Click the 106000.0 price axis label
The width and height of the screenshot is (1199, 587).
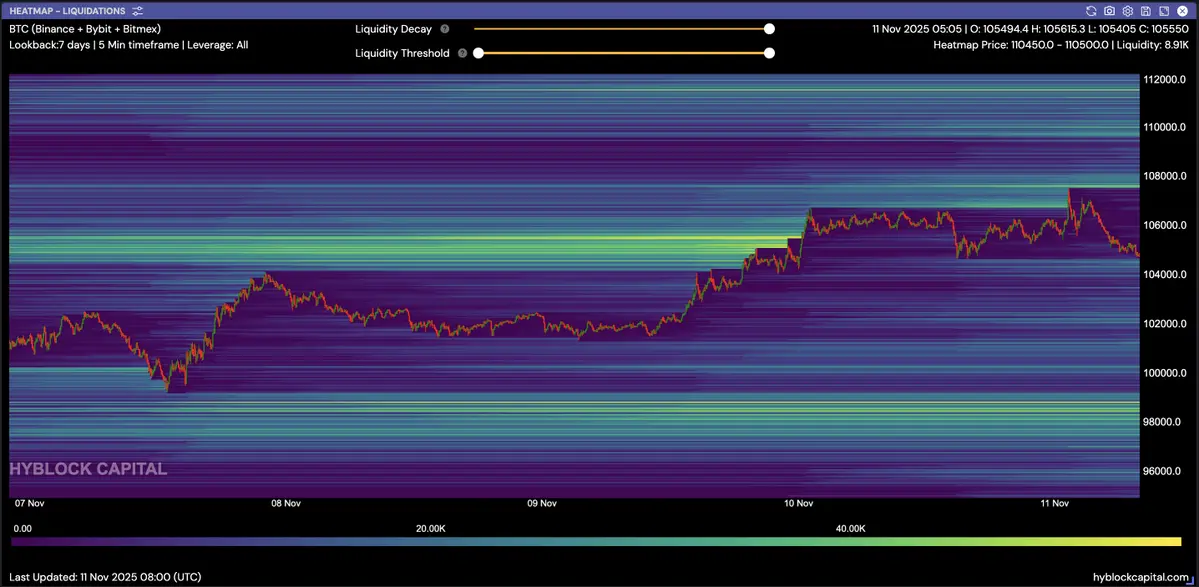[1164, 225]
